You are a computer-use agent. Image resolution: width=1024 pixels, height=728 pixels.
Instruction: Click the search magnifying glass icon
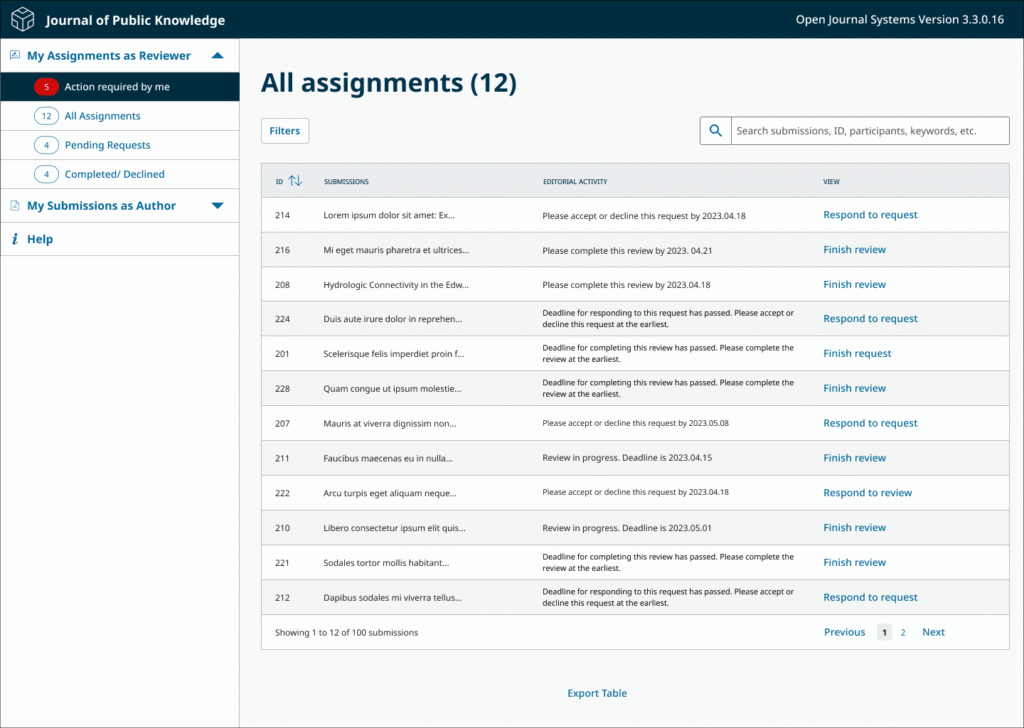tap(715, 130)
